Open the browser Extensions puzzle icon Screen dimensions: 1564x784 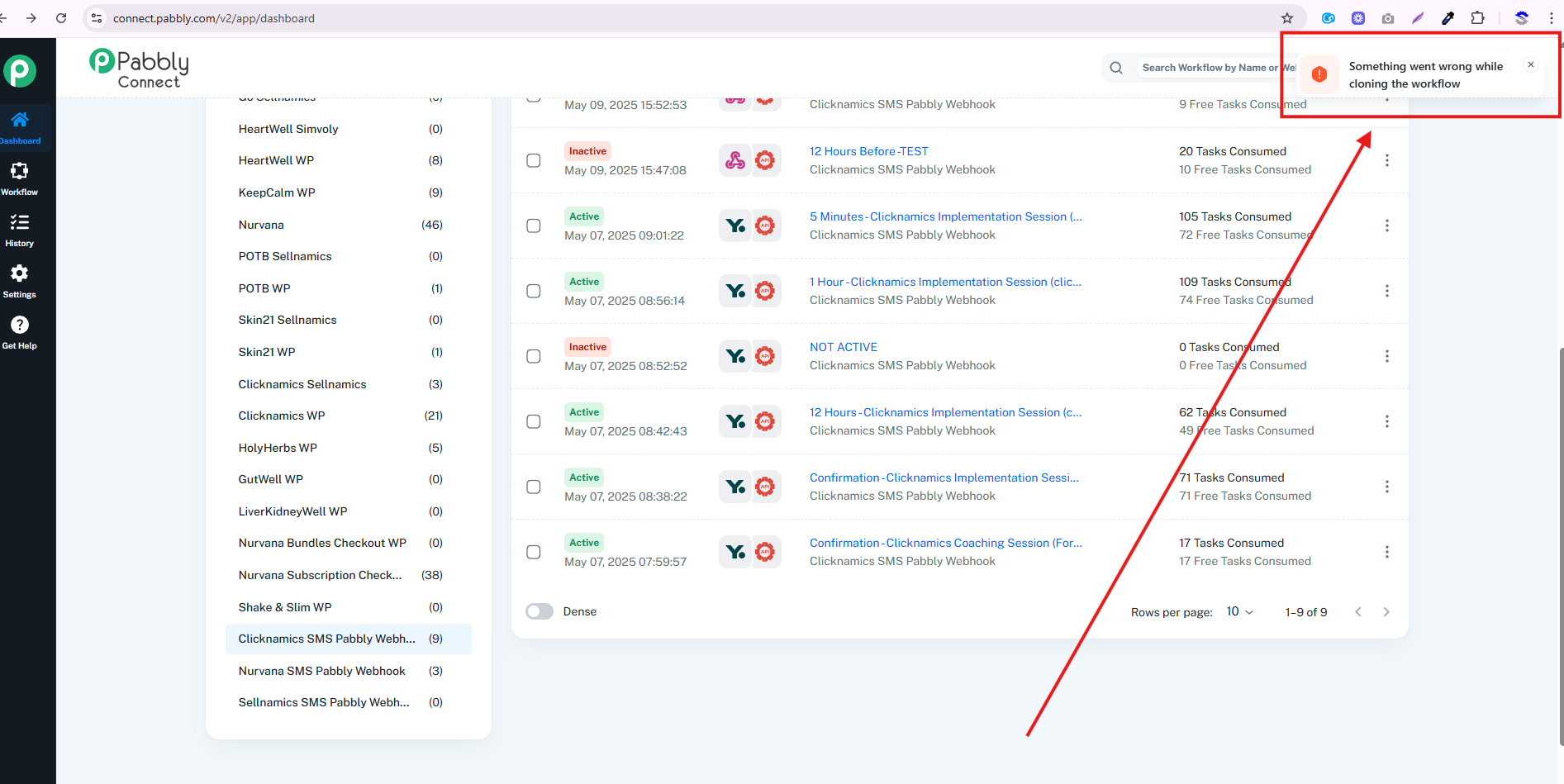click(1478, 18)
